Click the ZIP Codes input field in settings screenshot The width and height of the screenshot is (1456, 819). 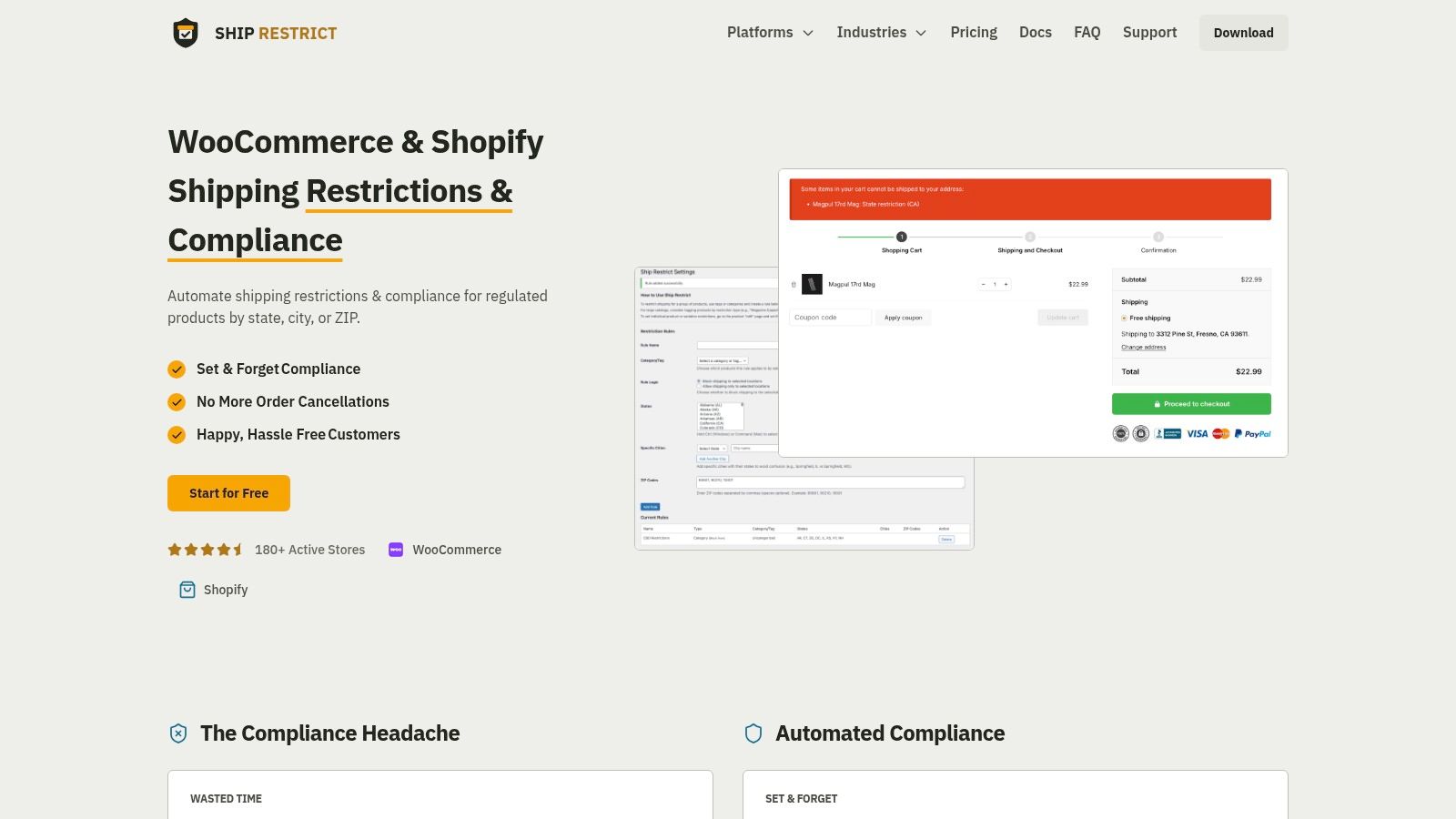(x=830, y=480)
